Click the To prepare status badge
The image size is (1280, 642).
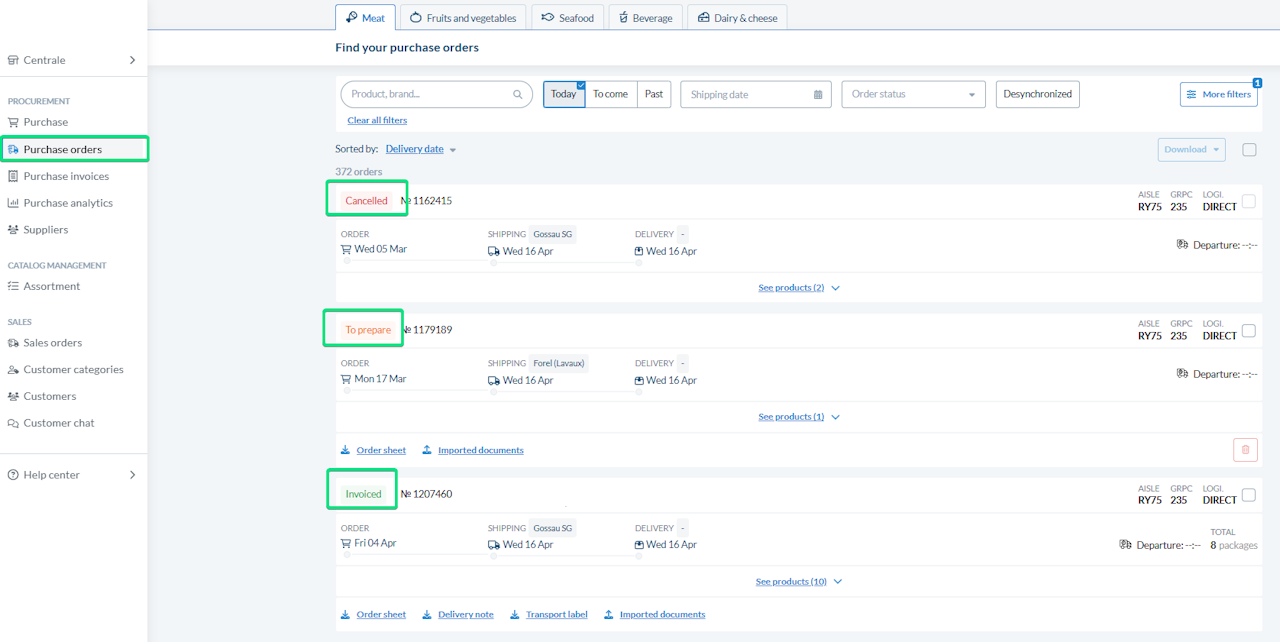point(368,330)
